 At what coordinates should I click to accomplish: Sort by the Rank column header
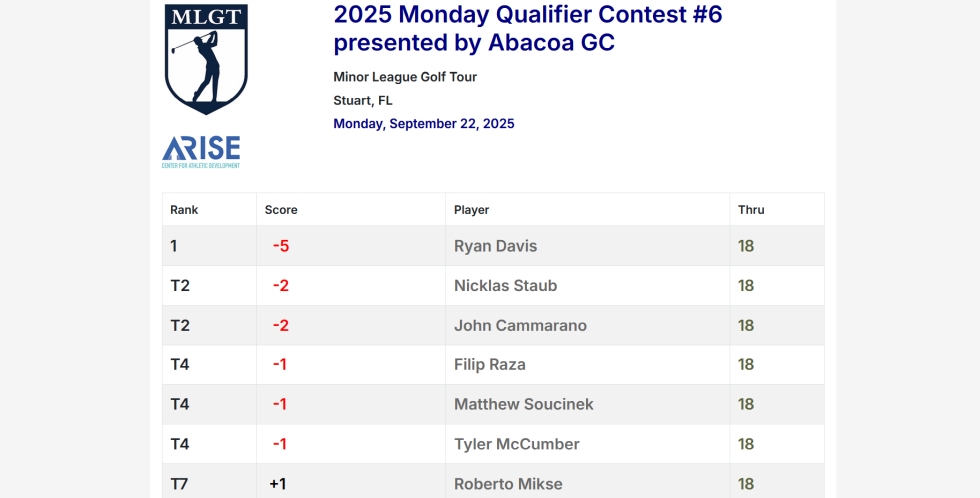coord(184,210)
